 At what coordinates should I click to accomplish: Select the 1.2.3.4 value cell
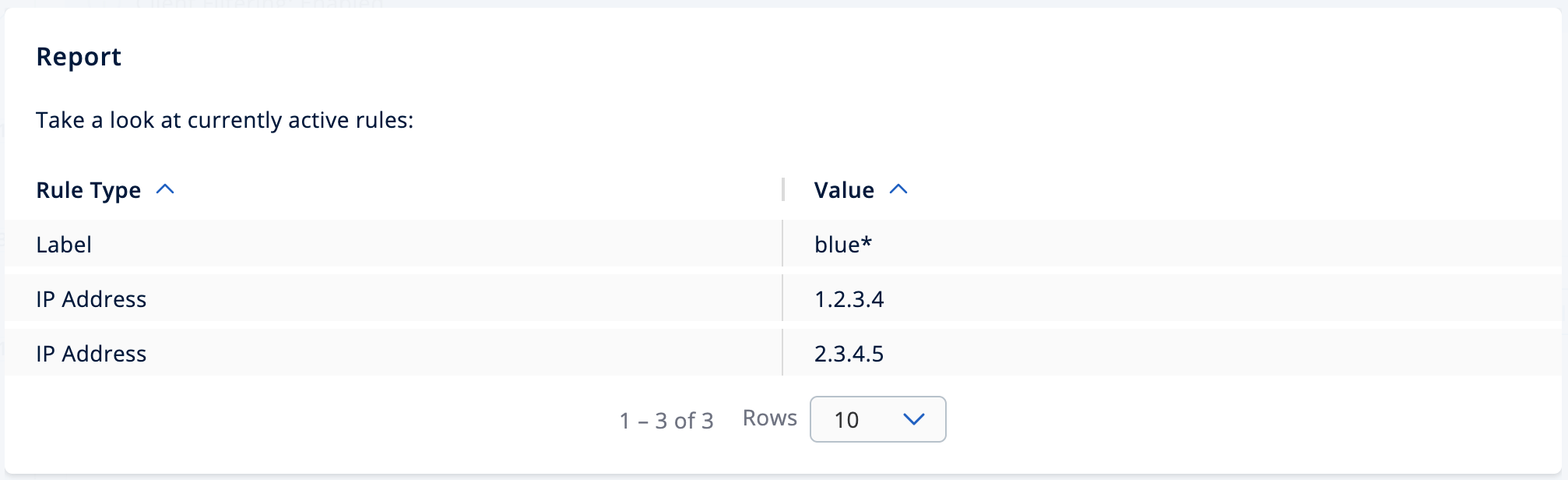pyautogui.click(x=849, y=299)
